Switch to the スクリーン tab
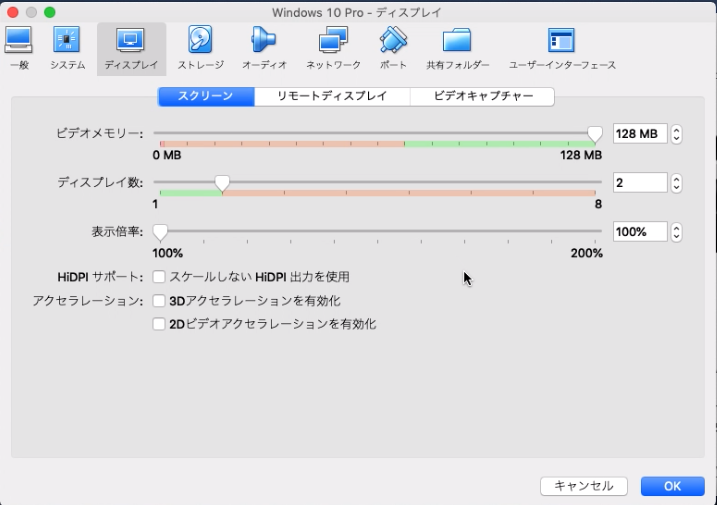 click(206, 97)
